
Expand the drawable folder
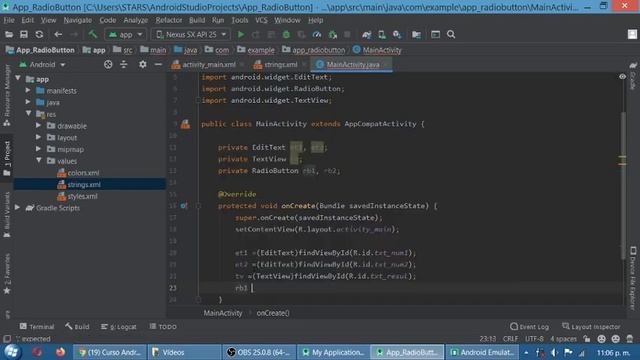38,125
